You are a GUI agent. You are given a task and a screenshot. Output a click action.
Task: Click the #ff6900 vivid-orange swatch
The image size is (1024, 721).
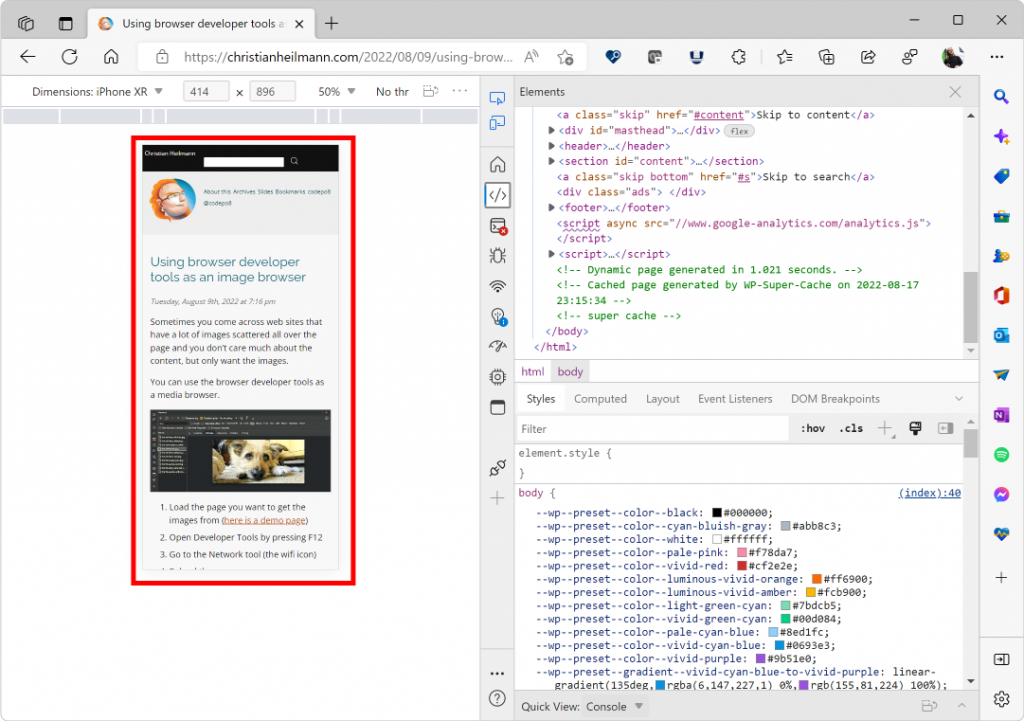pos(816,579)
